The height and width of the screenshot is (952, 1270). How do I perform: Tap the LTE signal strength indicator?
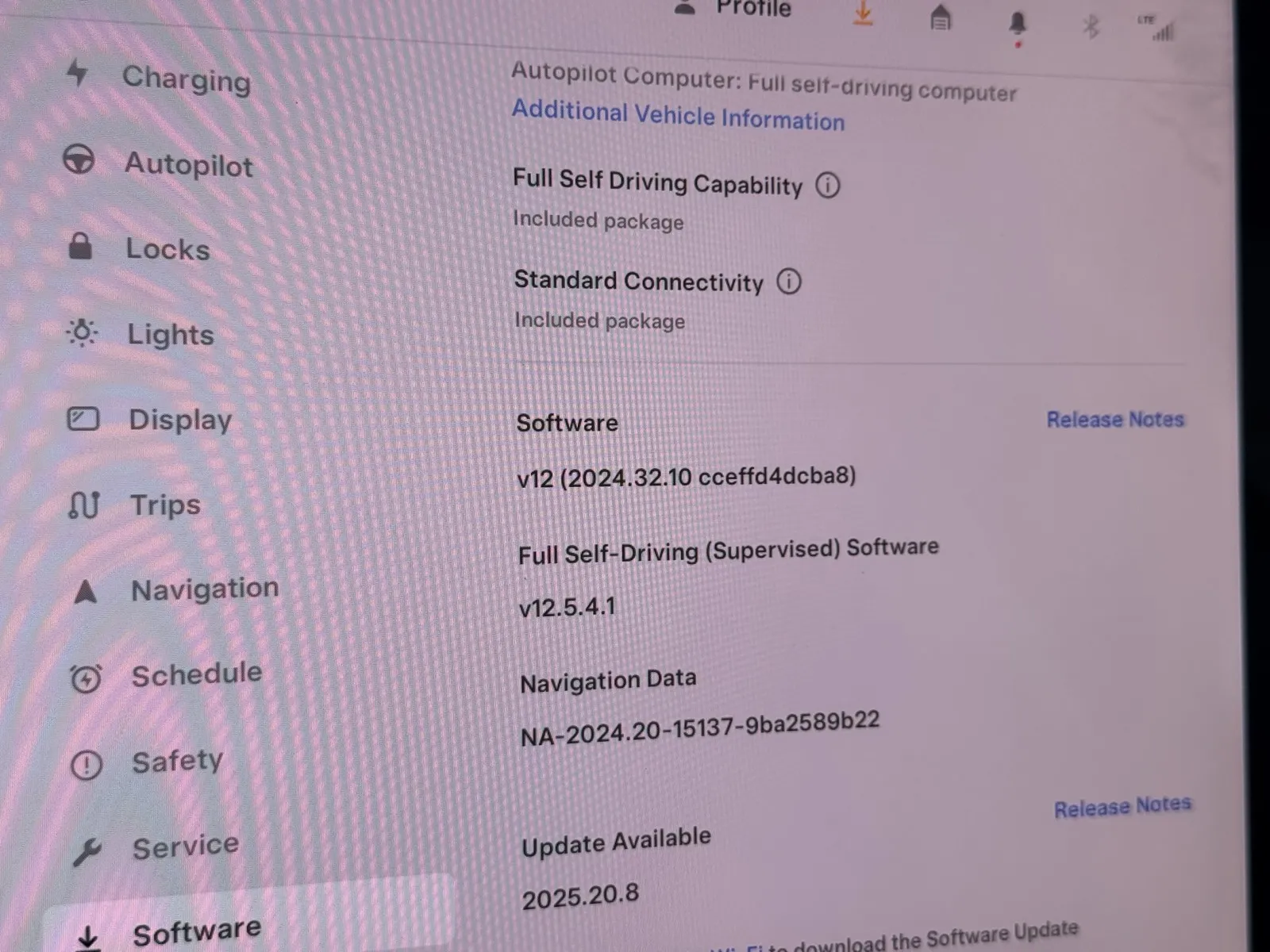coord(1157,29)
